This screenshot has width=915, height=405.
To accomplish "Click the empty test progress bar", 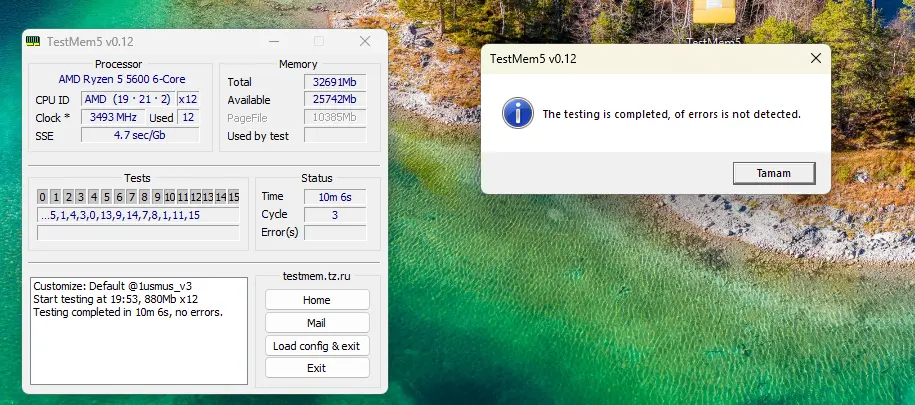I will (138, 233).
